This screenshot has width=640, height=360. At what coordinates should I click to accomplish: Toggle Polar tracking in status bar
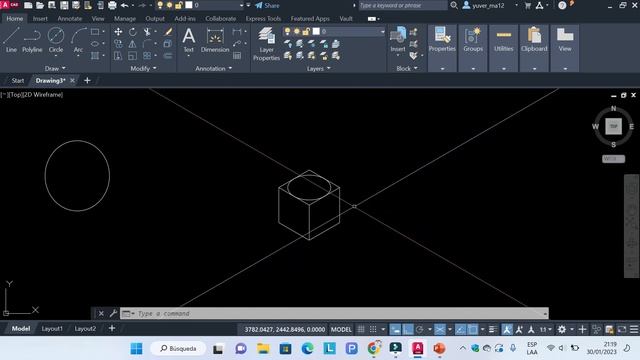point(420,329)
